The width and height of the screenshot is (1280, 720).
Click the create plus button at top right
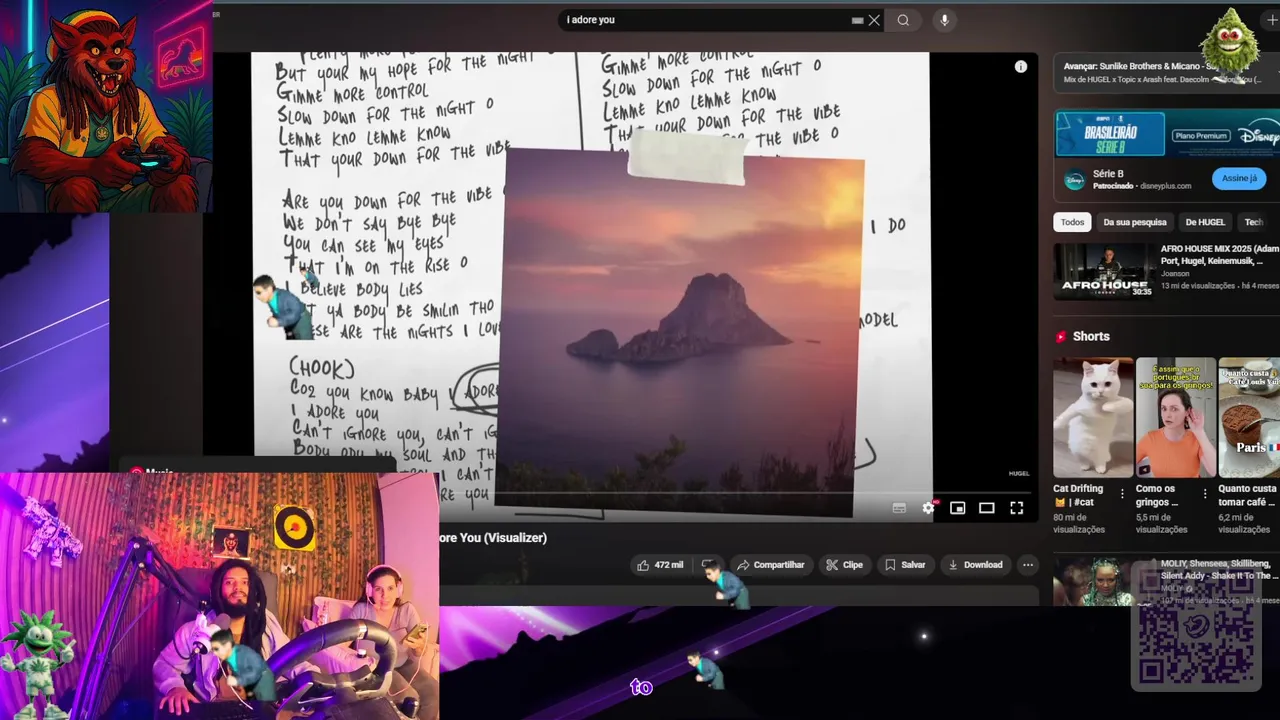(1272, 20)
